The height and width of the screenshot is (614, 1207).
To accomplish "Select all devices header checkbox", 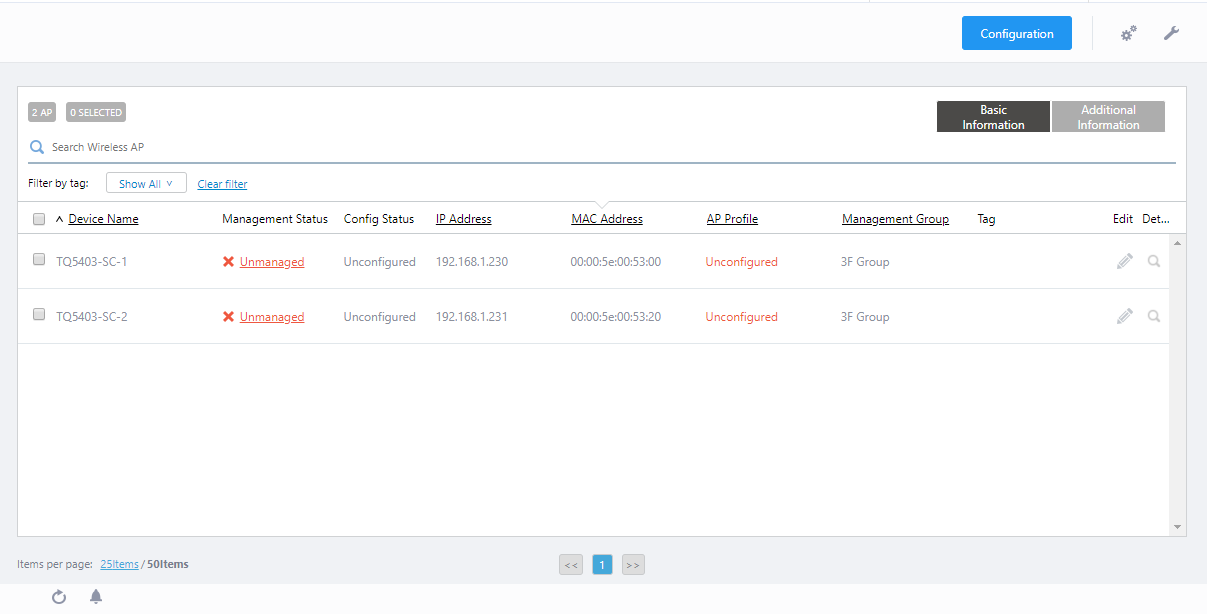I will click(39, 219).
